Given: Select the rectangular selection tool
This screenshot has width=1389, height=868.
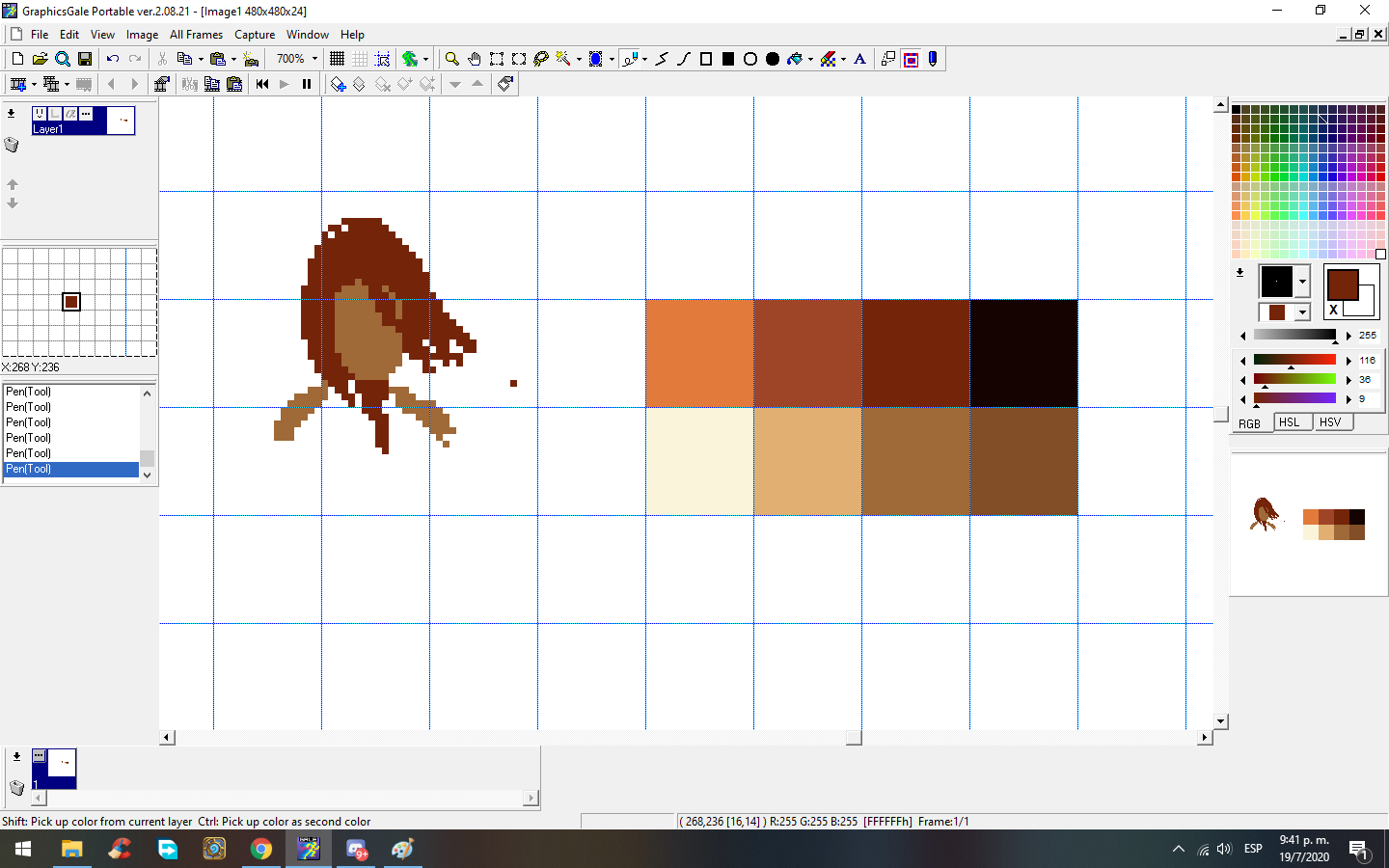Looking at the screenshot, I should point(497,59).
